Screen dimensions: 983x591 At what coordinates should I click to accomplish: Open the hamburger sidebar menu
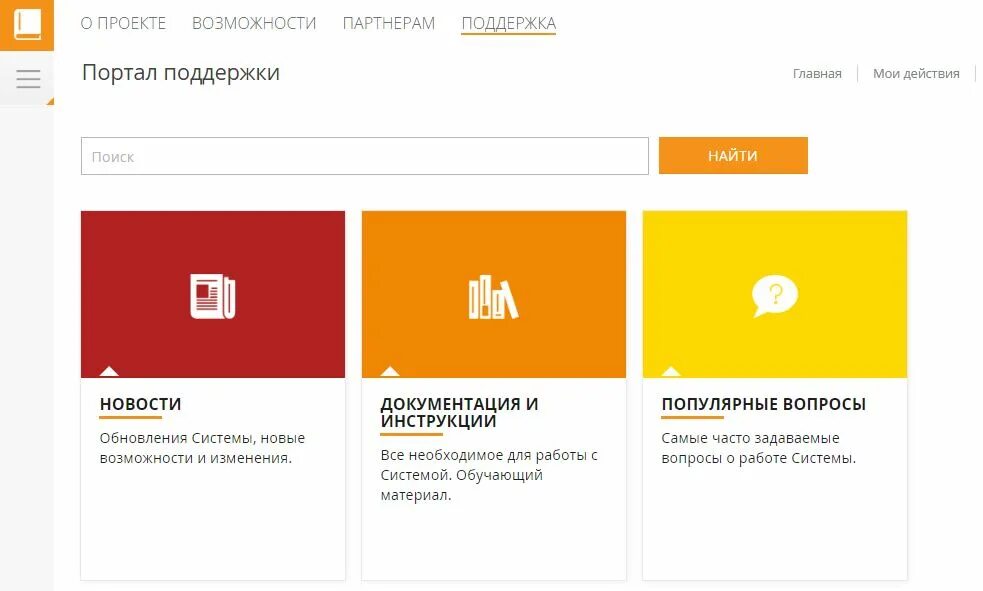coord(27,79)
